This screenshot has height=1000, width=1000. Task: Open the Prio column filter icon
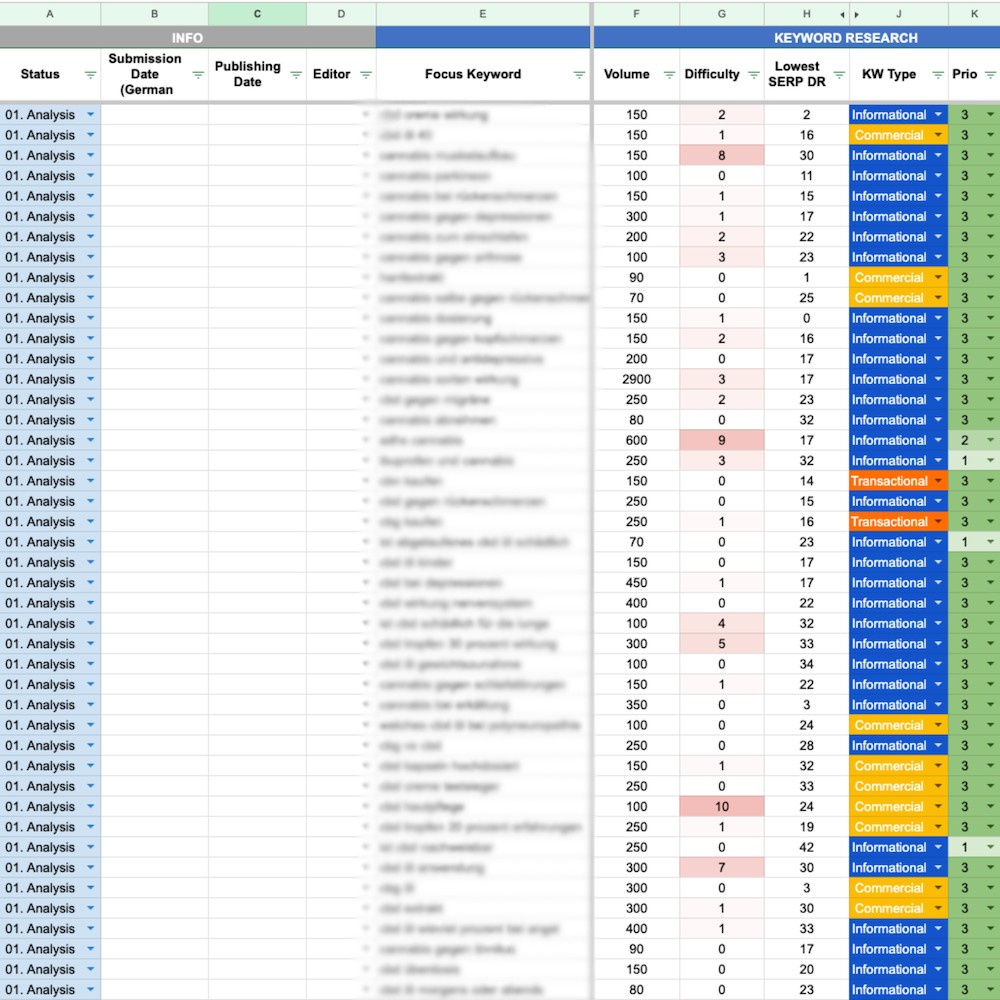point(990,75)
